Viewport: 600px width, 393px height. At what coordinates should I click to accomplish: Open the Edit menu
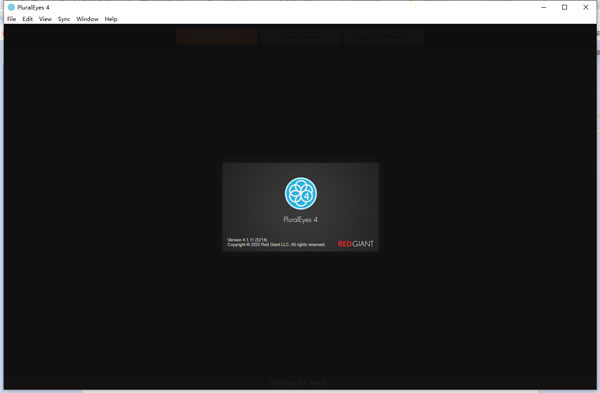(28, 19)
